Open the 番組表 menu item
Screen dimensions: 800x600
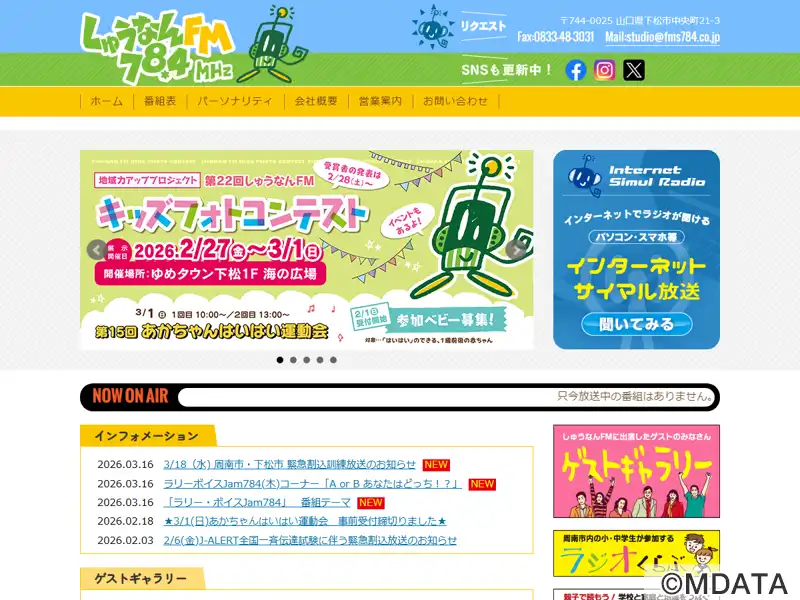click(x=160, y=101)
